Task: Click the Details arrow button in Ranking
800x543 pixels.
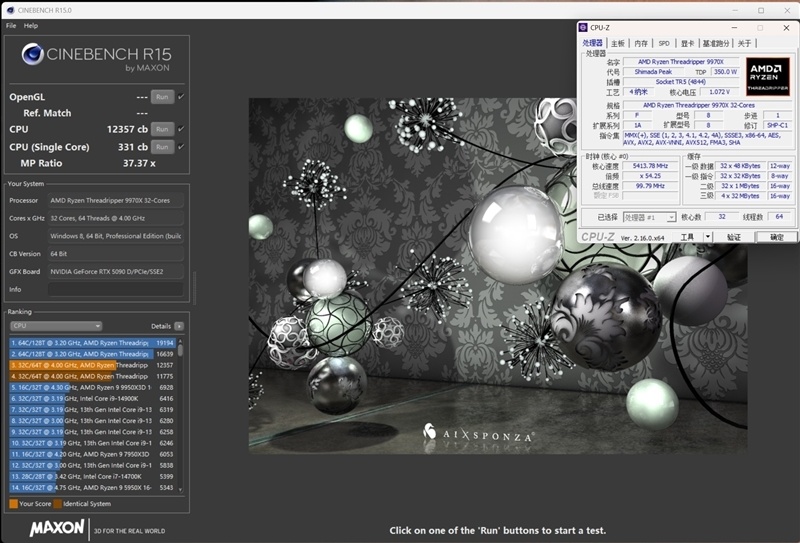Action: [x=179, y=326]
